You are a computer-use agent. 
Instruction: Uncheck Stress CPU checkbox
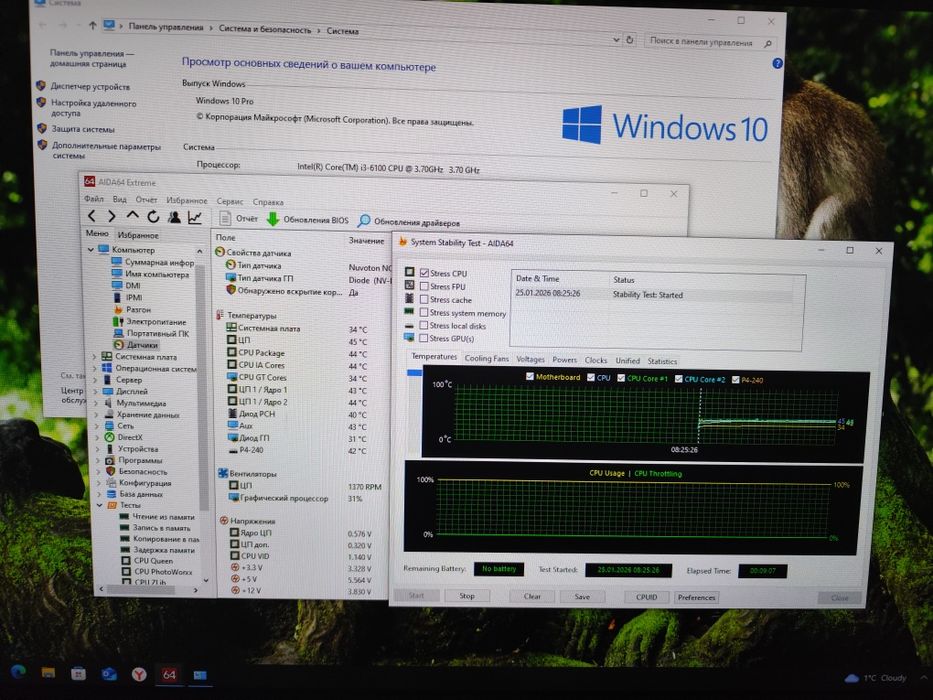[x=424, y=273]
